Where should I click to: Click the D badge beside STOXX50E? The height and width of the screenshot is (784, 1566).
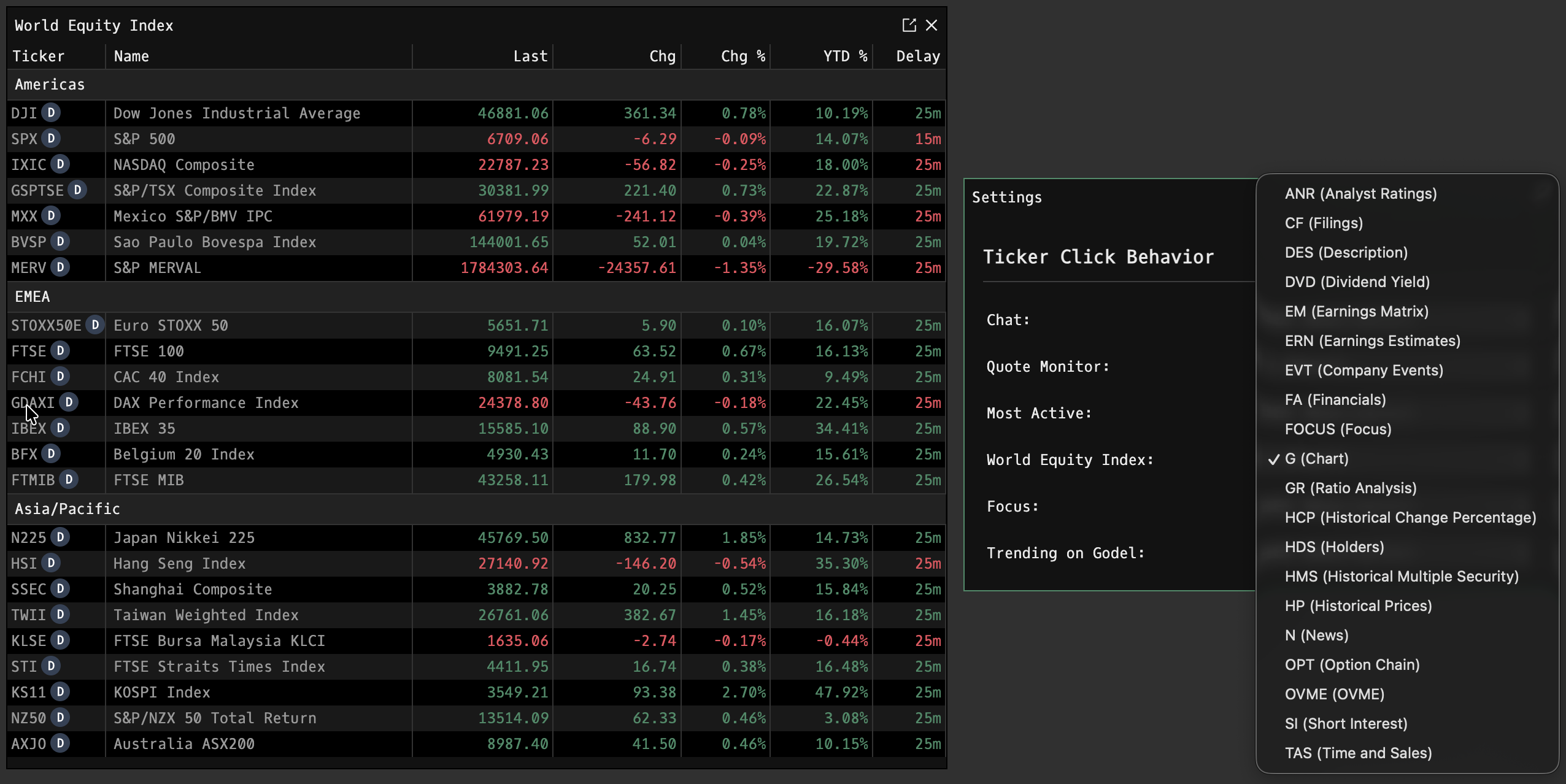(x=95, y=325)
